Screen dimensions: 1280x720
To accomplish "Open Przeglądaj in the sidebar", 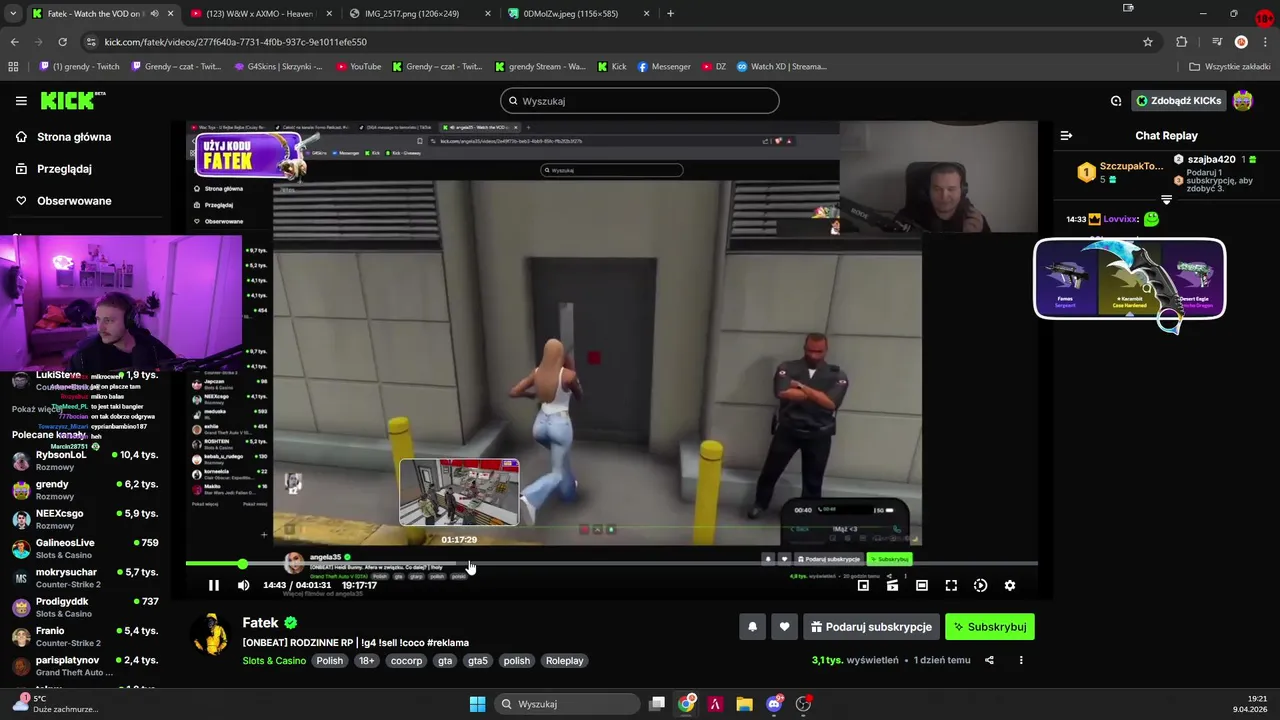I will point(64,169).
